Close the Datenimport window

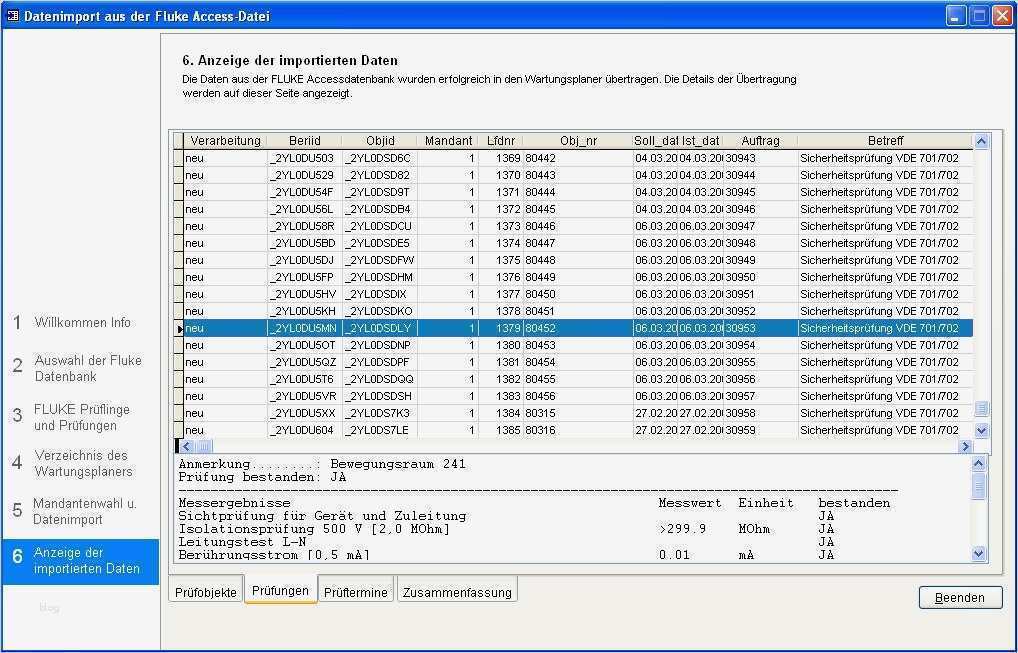pos(1002,16)
